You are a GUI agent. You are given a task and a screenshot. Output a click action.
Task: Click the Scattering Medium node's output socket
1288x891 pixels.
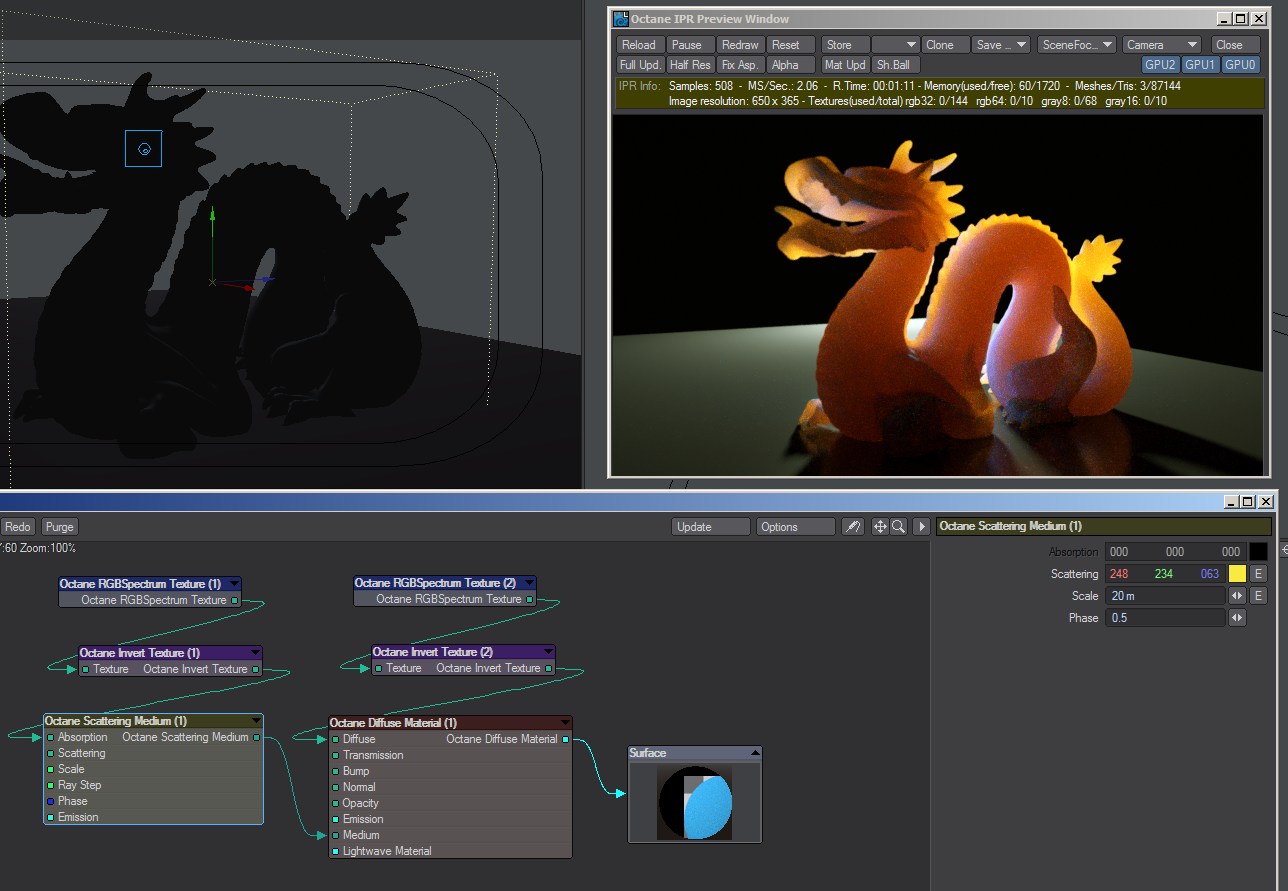(x=257, y=738)
